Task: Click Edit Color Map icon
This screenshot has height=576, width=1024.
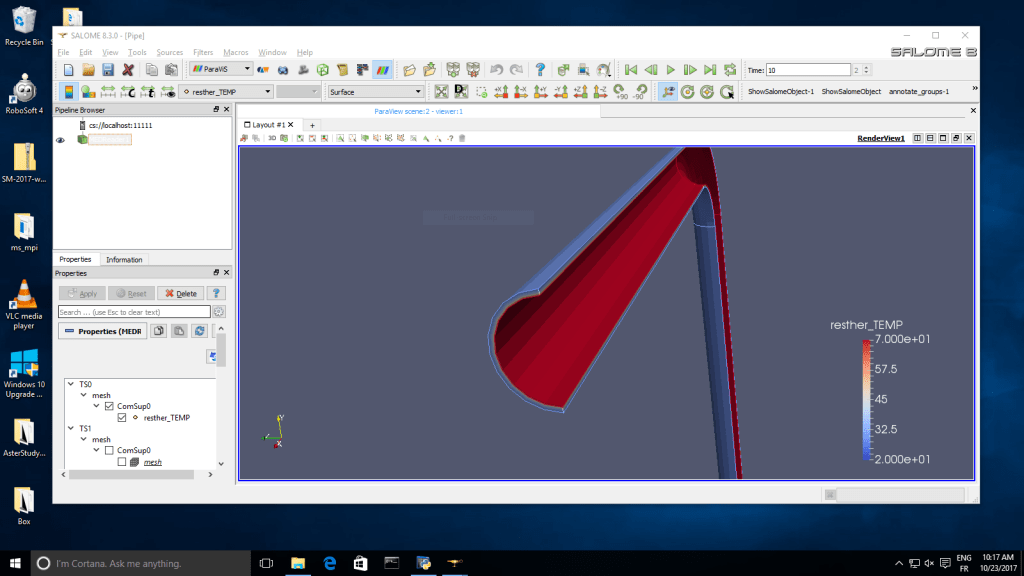Action: point(88,92)
